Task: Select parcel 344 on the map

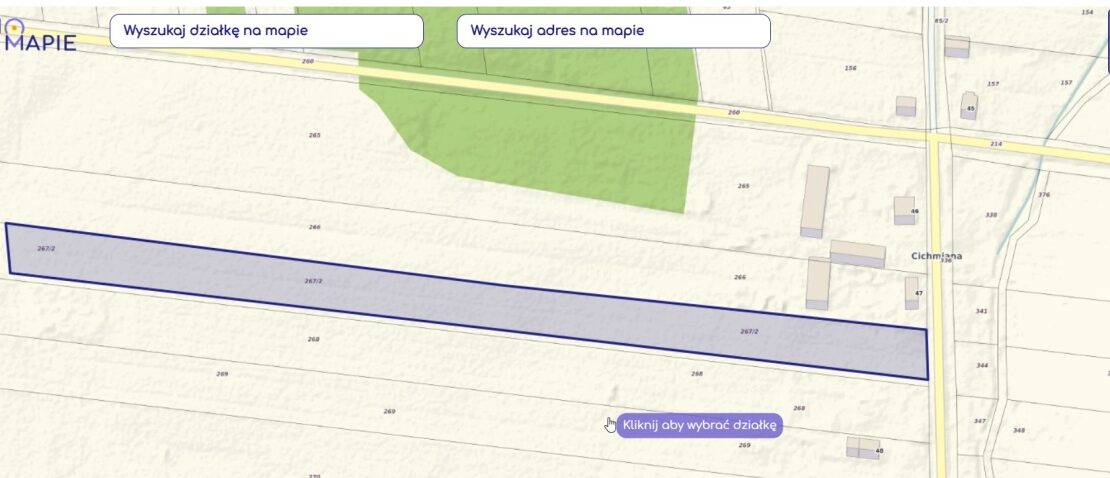Action: pyautogui.click(x=981, y=365)
